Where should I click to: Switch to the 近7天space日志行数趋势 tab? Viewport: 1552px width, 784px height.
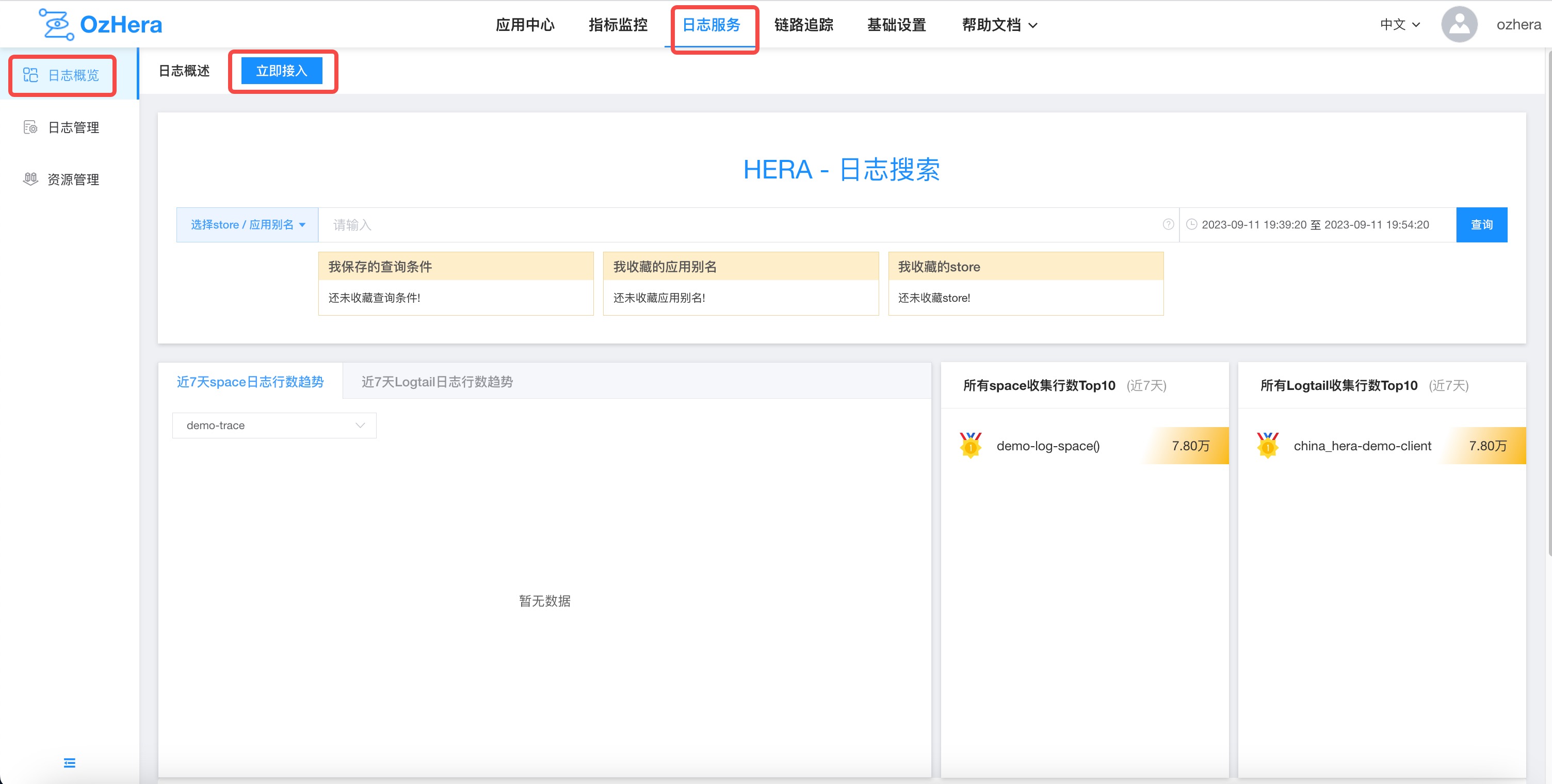pyautogui.click(x=250, y=382)
